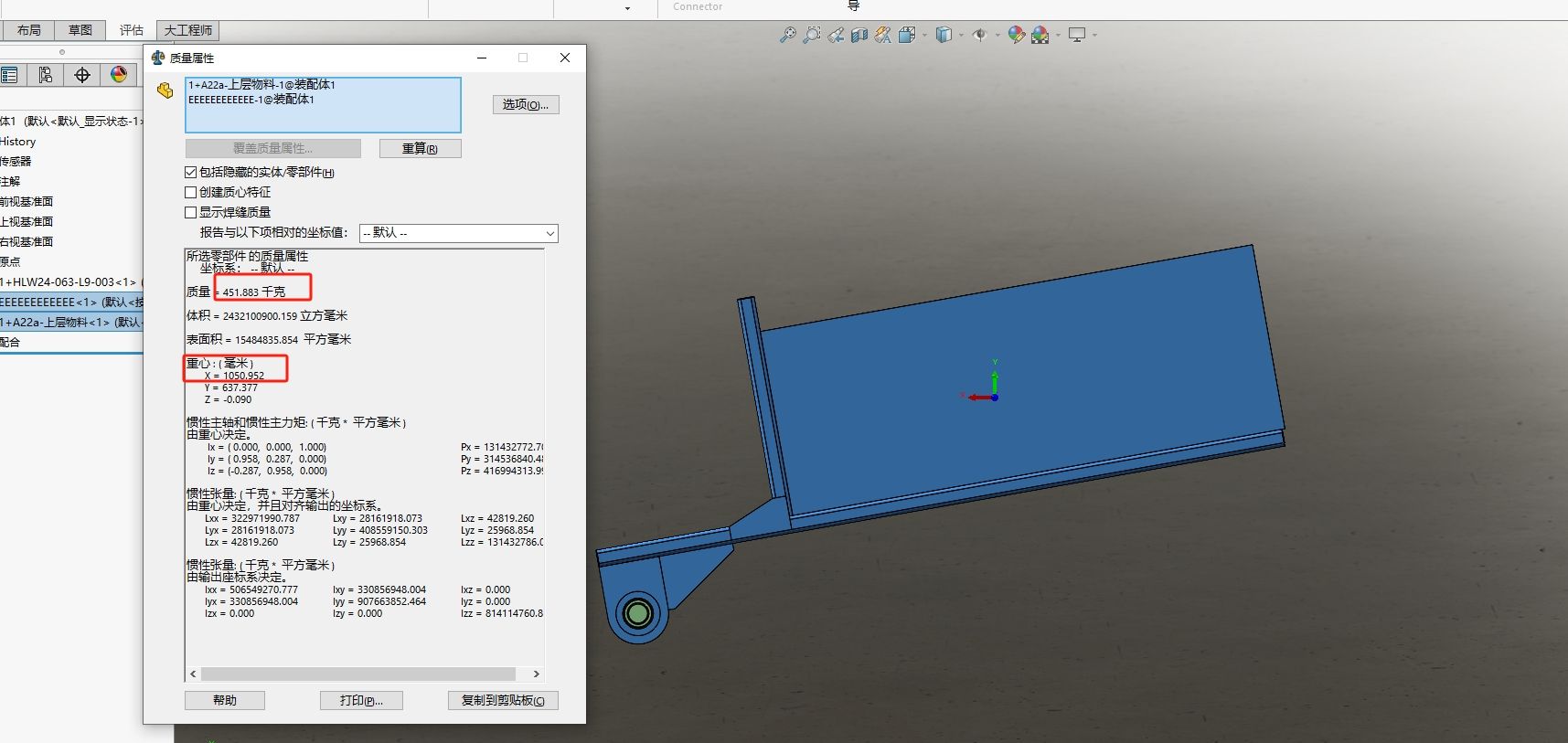
Task: Open the DimXpertManager crosshair tab
Action: (x=82, y=75)
